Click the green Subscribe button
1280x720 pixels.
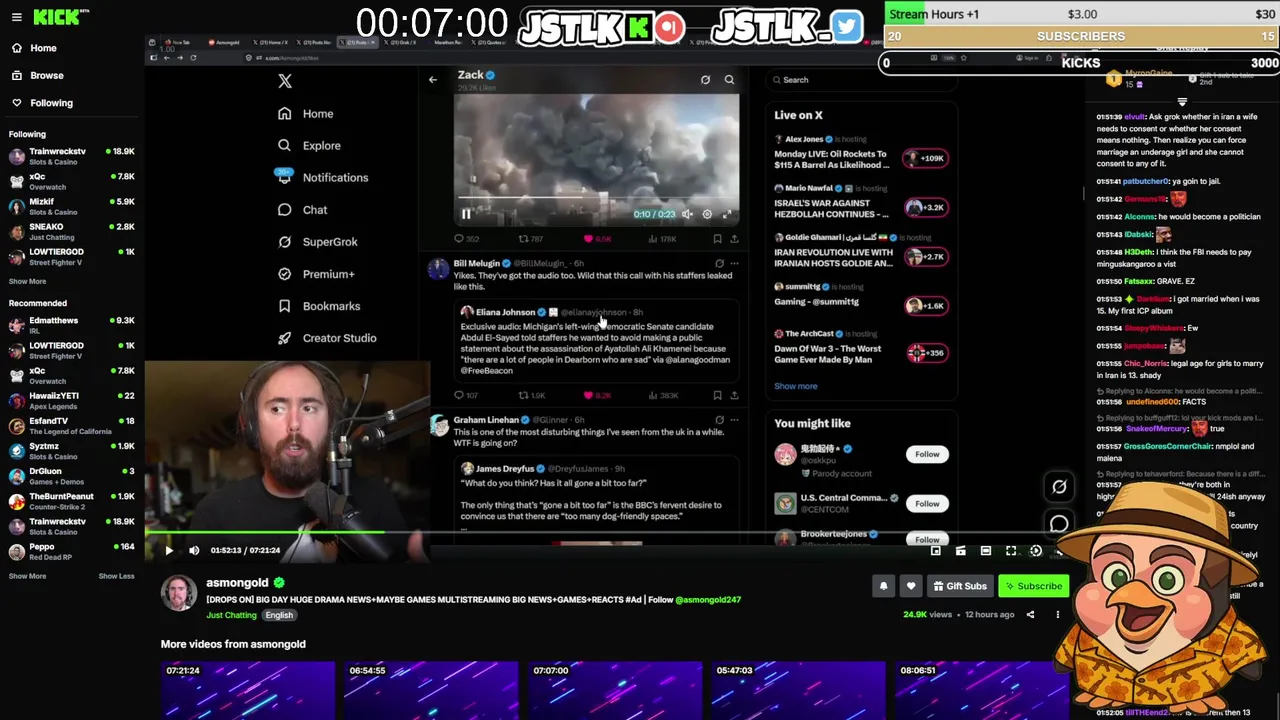click(x=1034, y=586)
